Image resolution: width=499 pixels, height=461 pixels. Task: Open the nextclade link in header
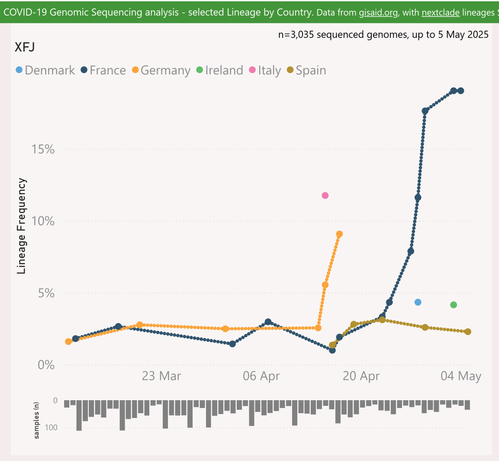pyautogui.click(x=440, y=13)
